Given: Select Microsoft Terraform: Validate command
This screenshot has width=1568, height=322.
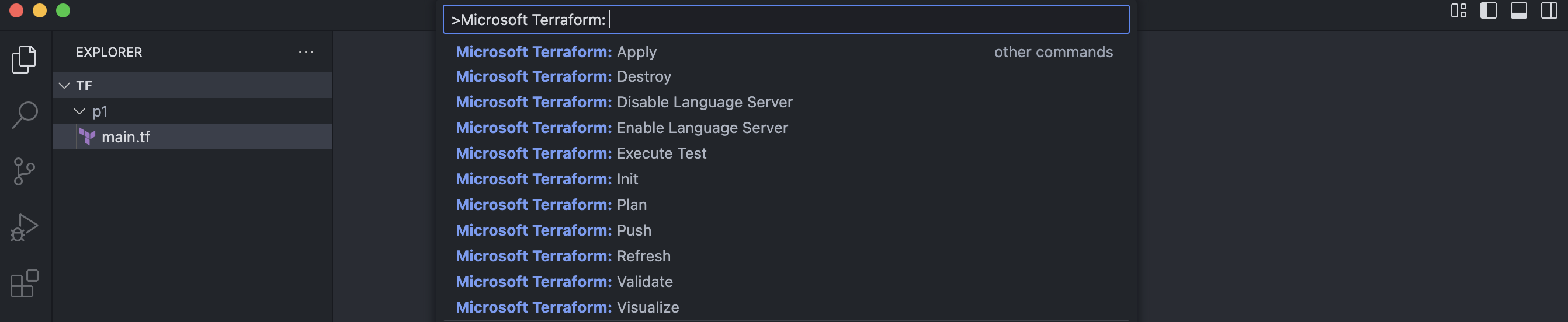Looking at the screenshot, I should coord(644,282).
